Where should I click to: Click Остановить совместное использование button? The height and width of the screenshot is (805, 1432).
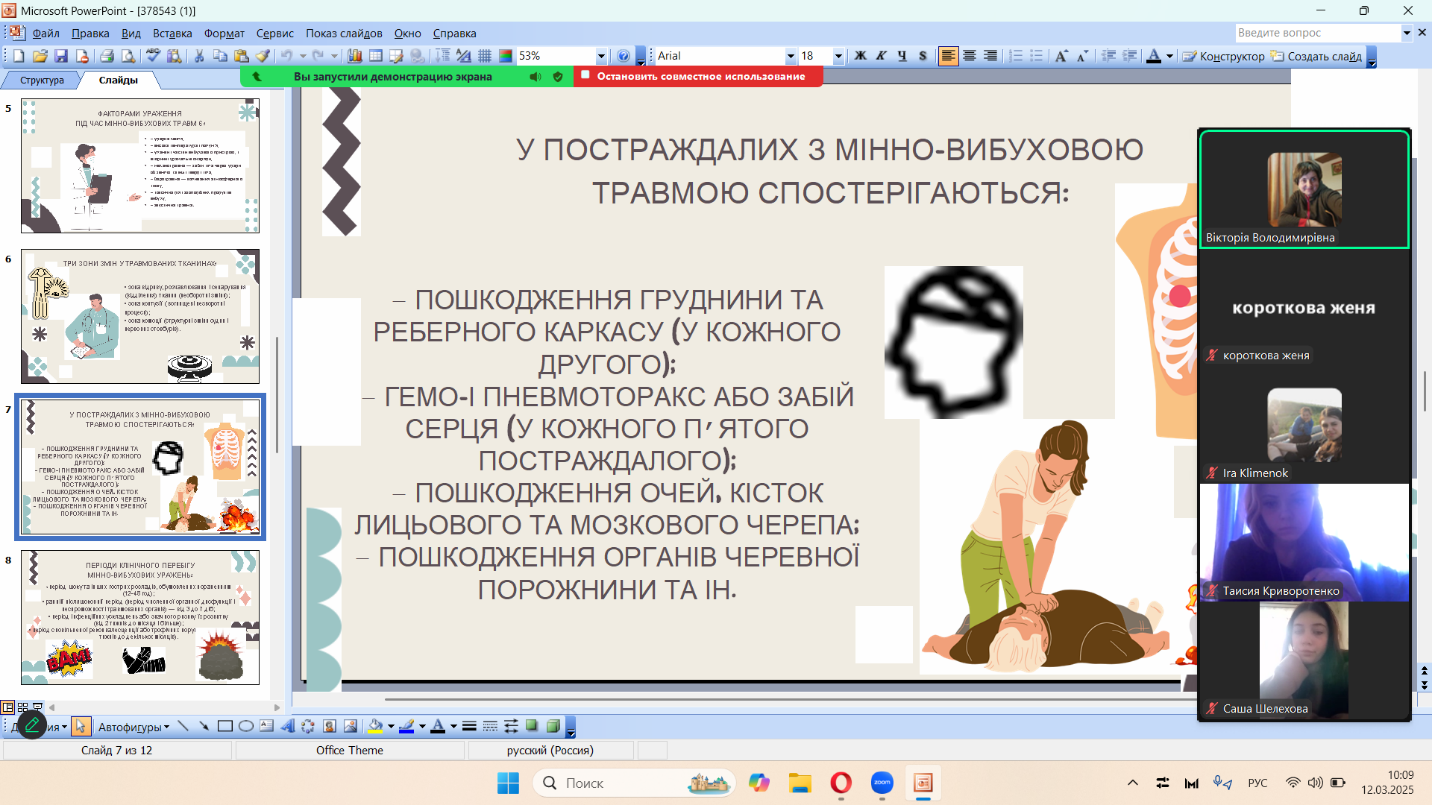coord(699,76)
